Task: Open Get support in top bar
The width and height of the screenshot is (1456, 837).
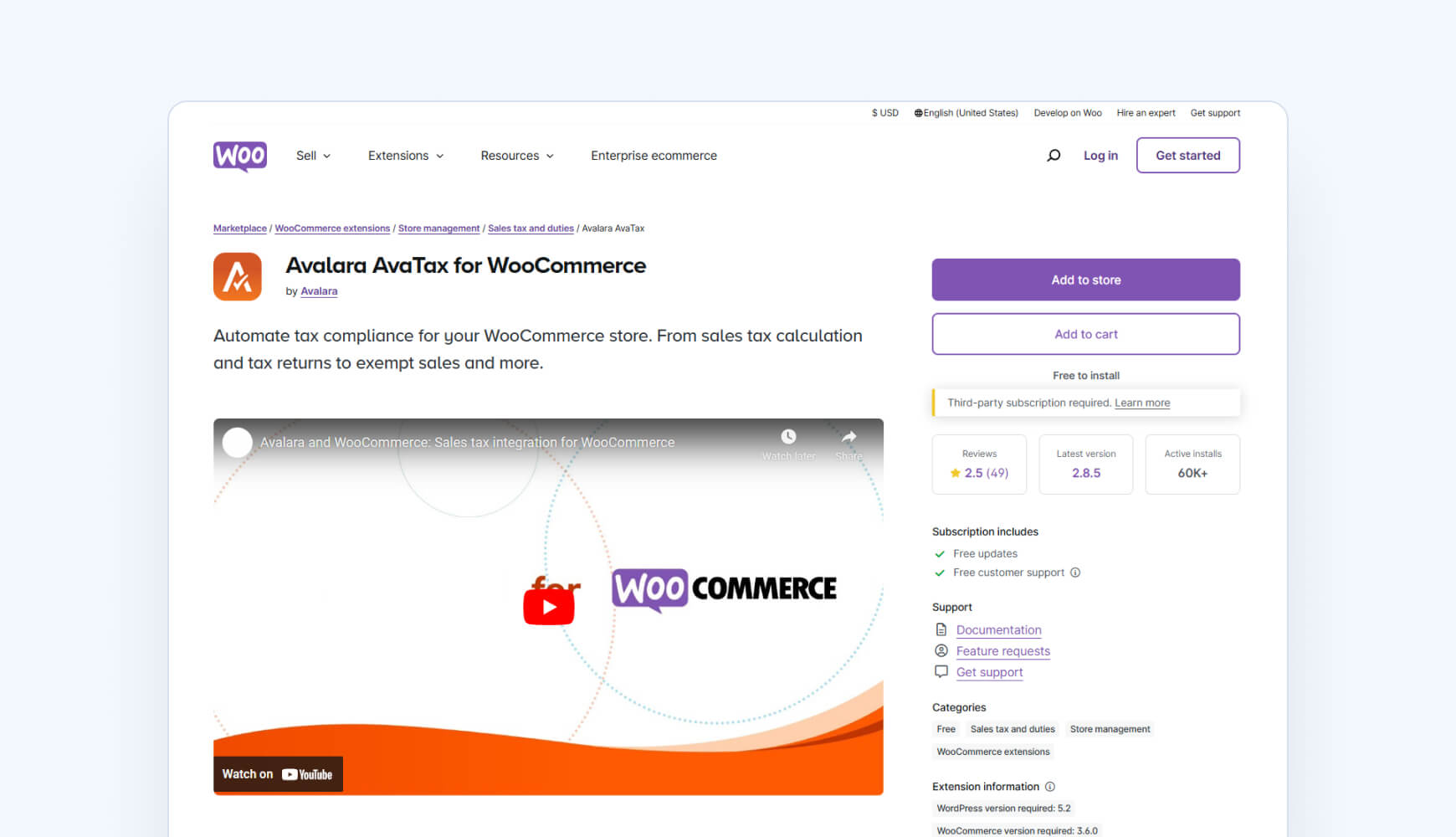Action: tap(1215, 113)
